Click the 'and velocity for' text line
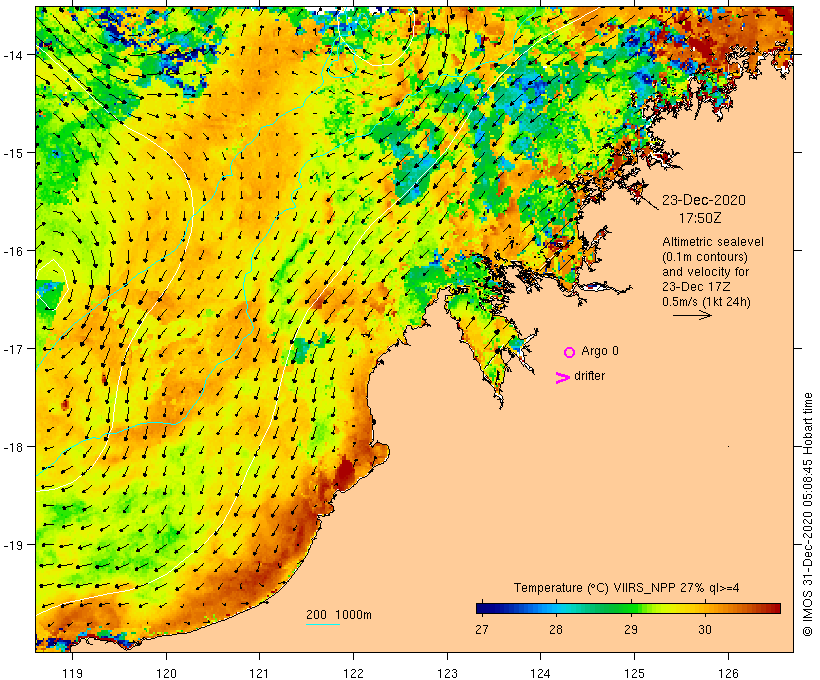The height and width of the screenshot is (680, 820). (x=705, y=271)
